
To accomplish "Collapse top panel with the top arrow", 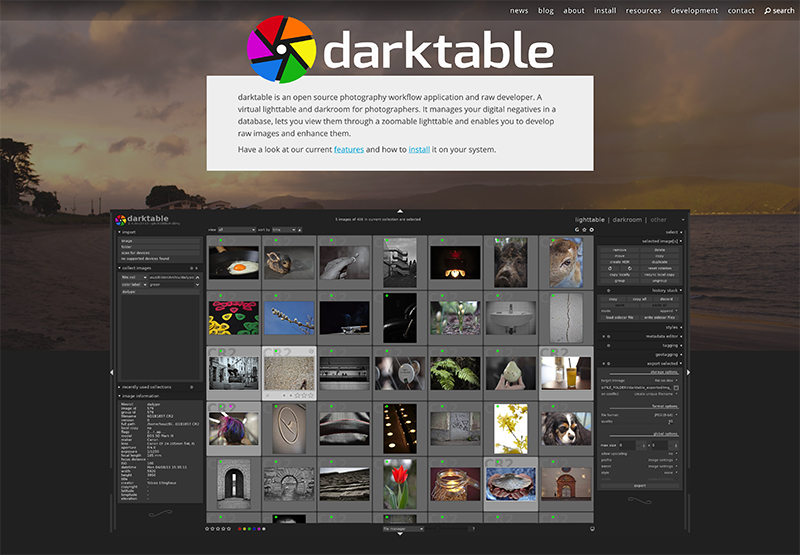I will [400, 211].
